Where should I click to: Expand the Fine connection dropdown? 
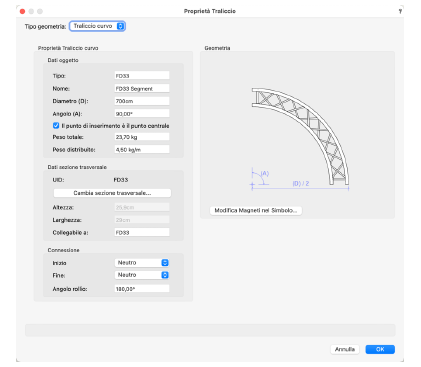click(x=142, y=275)
